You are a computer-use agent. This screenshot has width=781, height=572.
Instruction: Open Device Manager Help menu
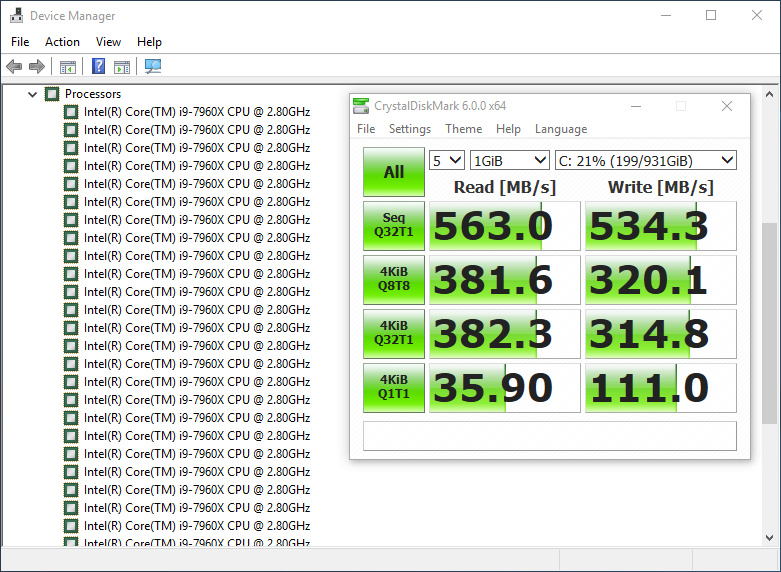pos(149,42)
